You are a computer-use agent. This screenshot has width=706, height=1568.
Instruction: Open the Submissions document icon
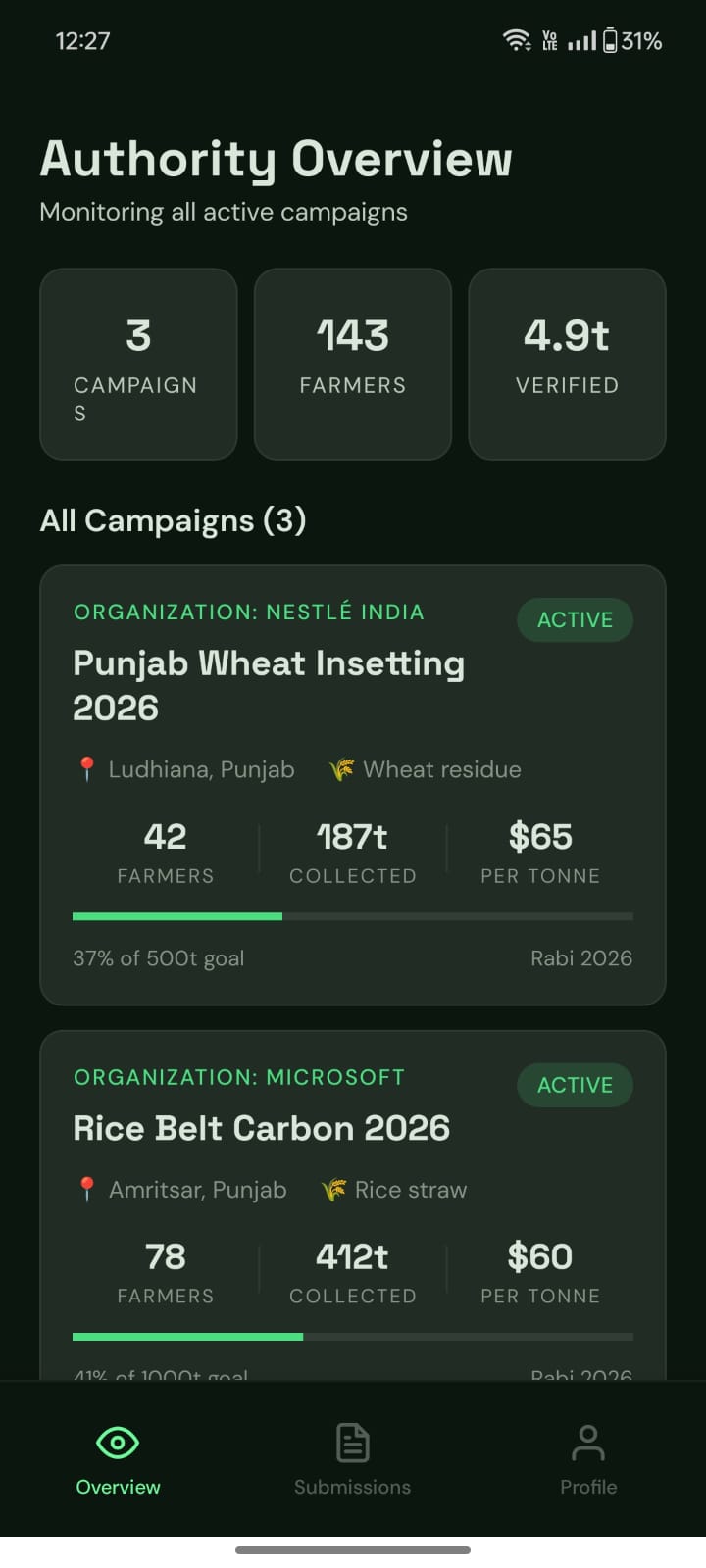pyautogui.click(x=353, y=1443)
